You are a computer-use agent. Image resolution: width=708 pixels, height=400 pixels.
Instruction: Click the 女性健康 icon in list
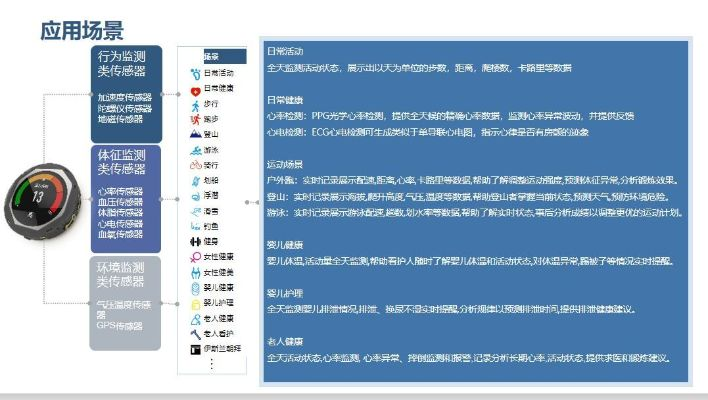pyautogui.click(x=195, y=257)
